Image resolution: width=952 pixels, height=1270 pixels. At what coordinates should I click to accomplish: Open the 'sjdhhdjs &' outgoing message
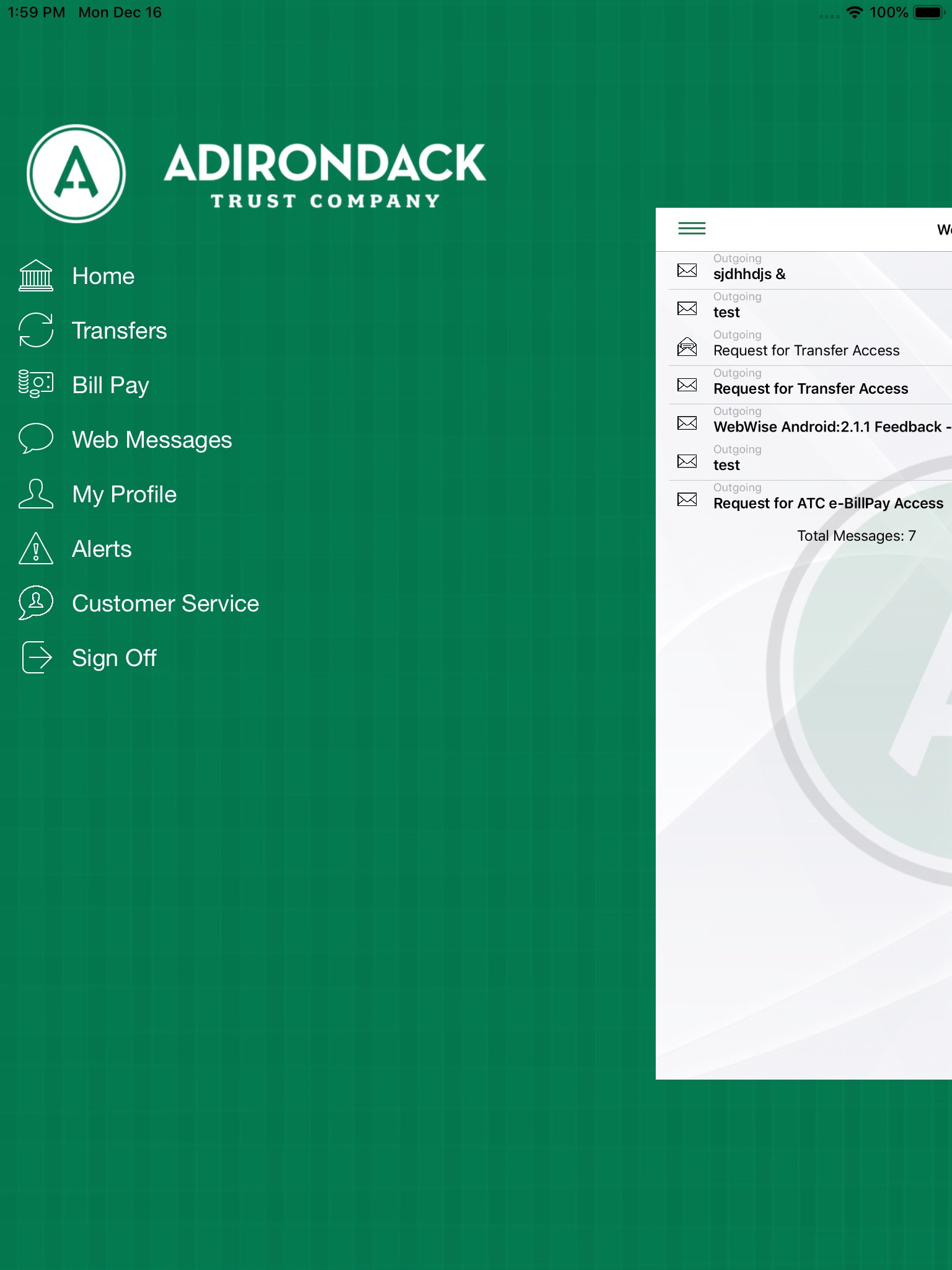(x=749, y=273)
